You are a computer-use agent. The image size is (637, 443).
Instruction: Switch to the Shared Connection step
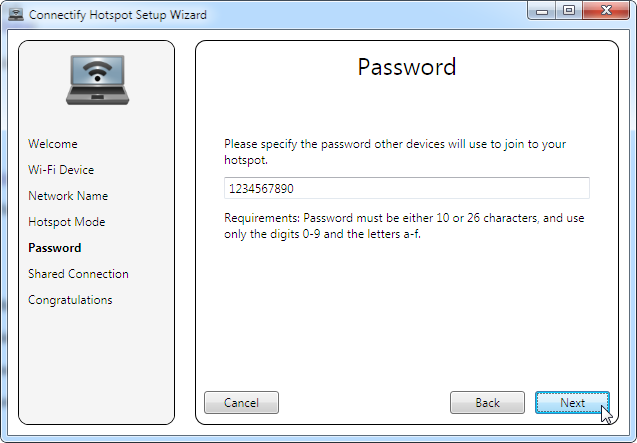[78, 274]
